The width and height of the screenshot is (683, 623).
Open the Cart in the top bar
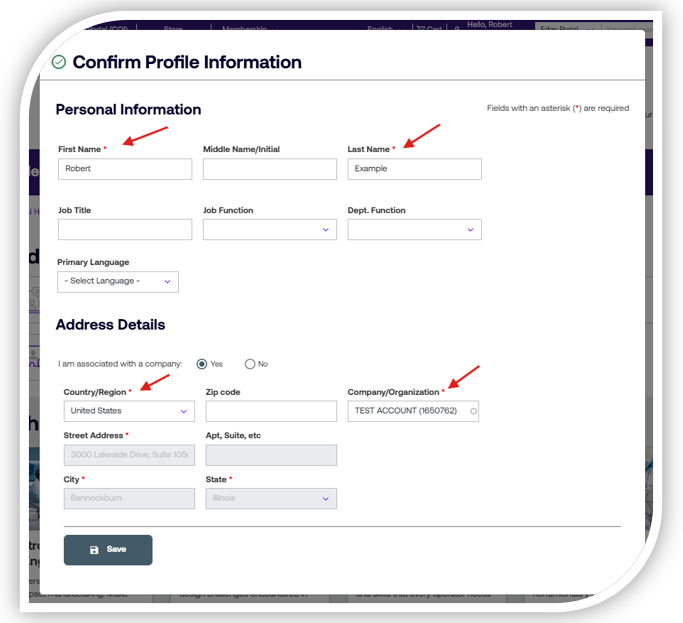(429, 29)
